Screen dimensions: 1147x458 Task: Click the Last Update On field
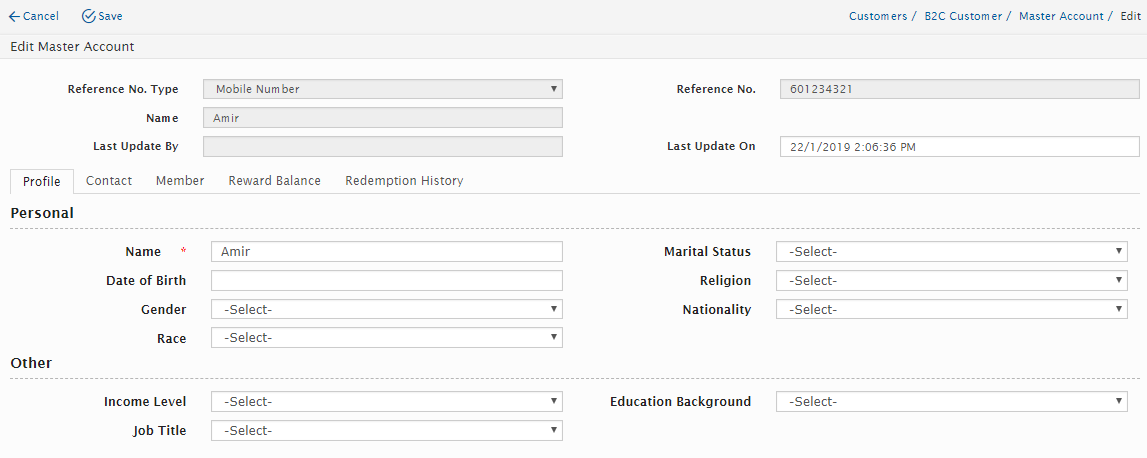pos(959,147)
